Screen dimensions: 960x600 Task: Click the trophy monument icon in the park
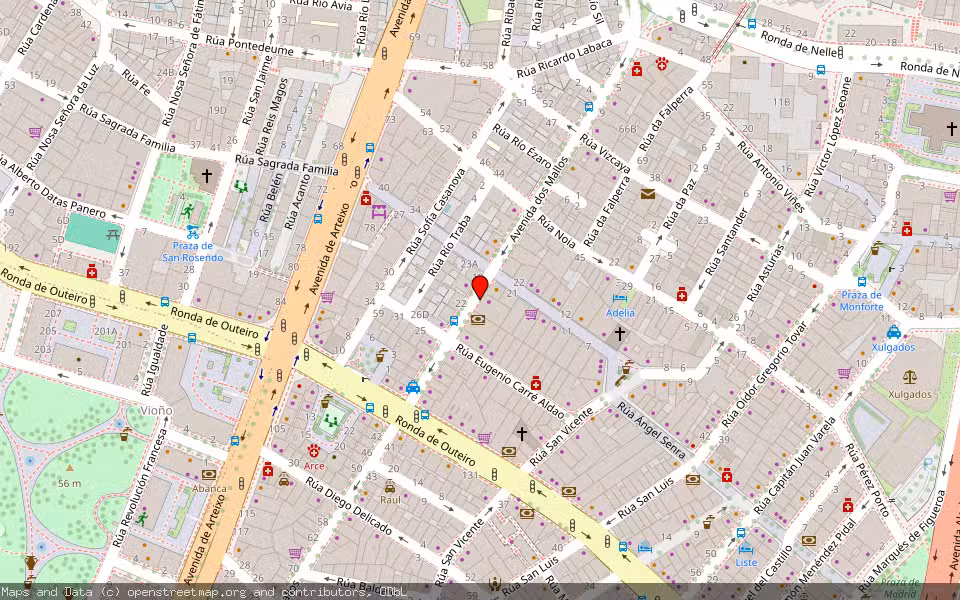[31, 563]
